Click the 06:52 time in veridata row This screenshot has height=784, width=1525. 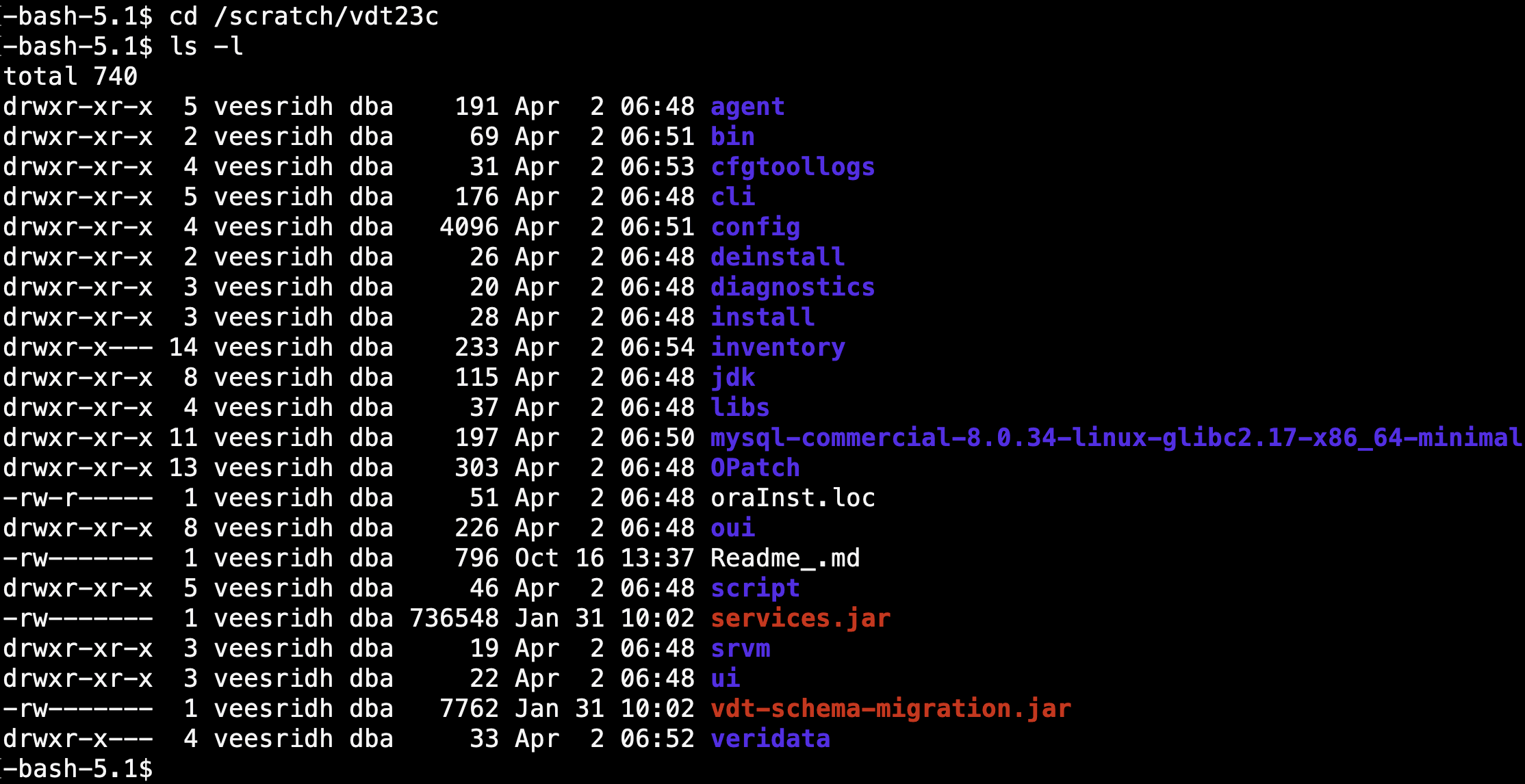[657, 739]
